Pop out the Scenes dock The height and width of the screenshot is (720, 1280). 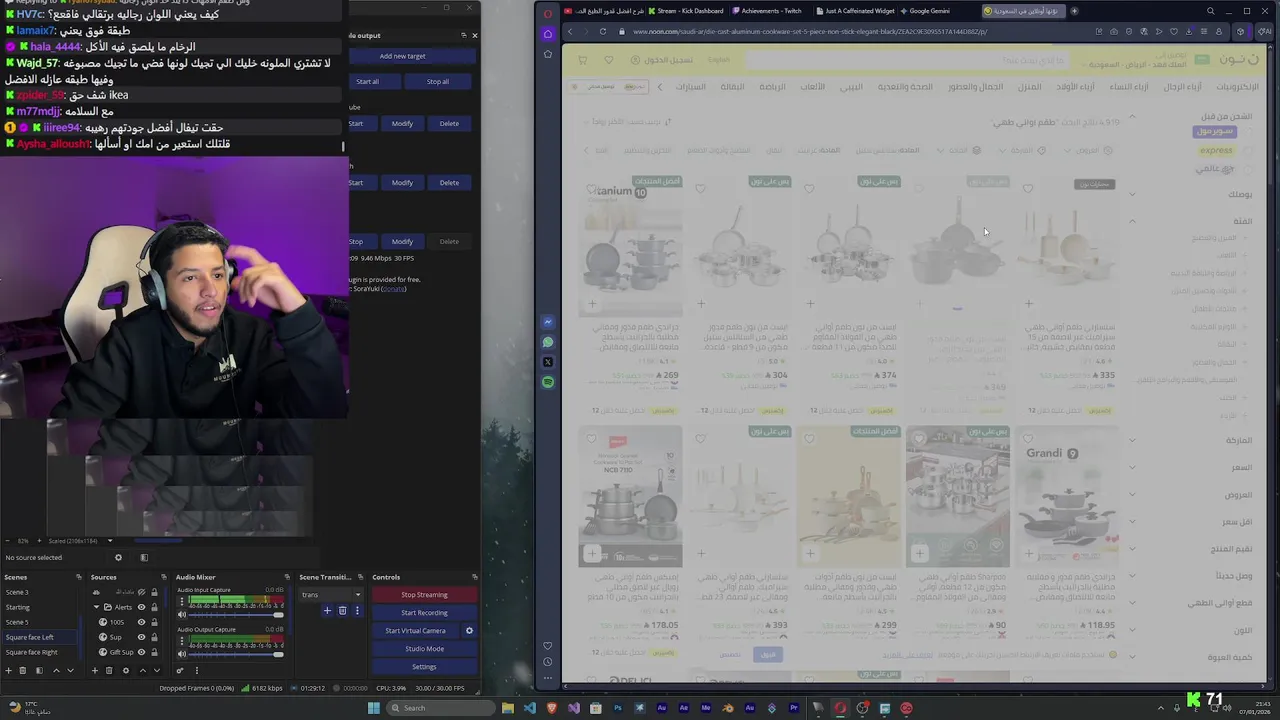(x=78, y=577)
